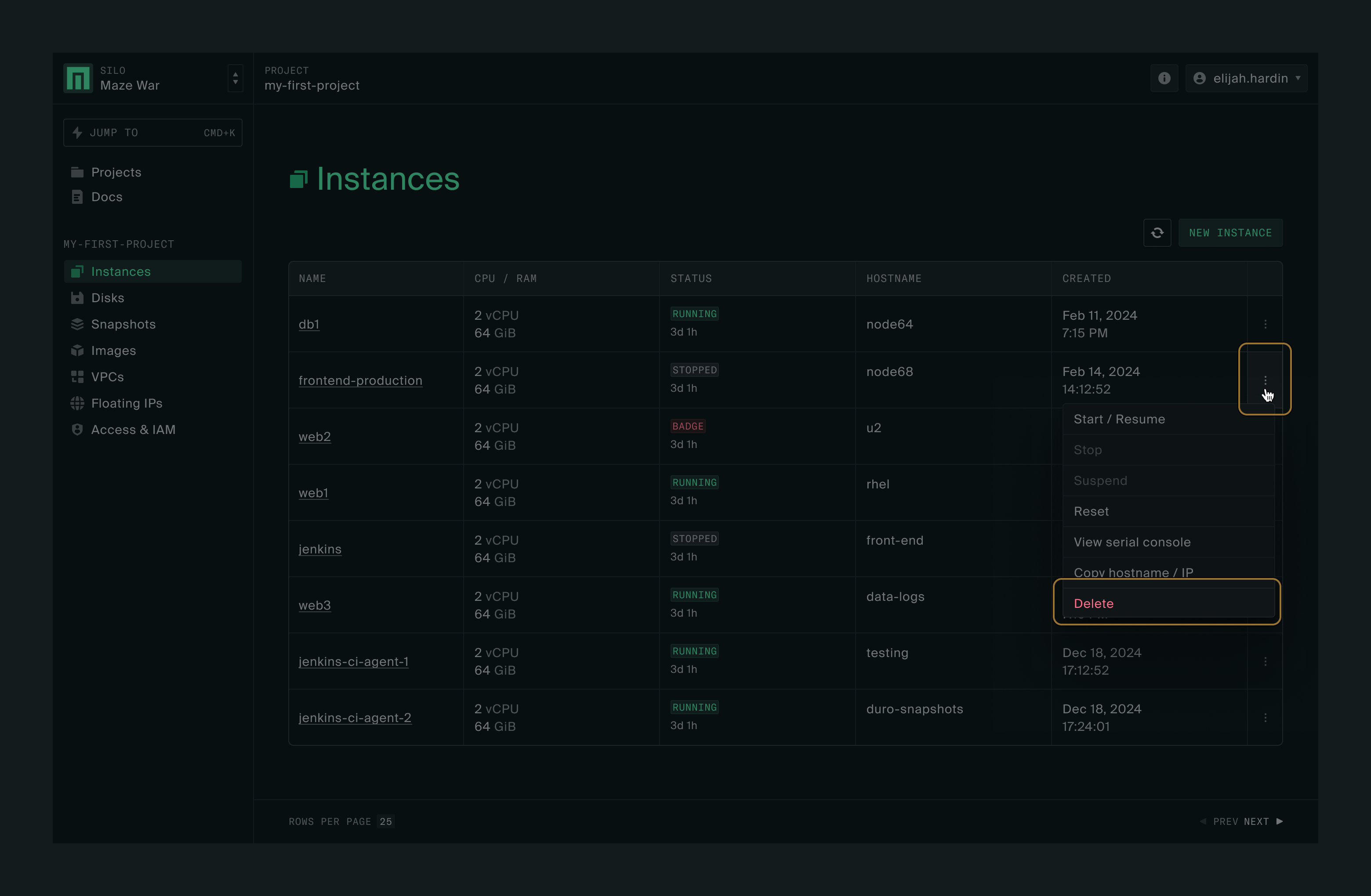Open the frontend-production instance link
The image size is (1371, 896).
point(360,380)
